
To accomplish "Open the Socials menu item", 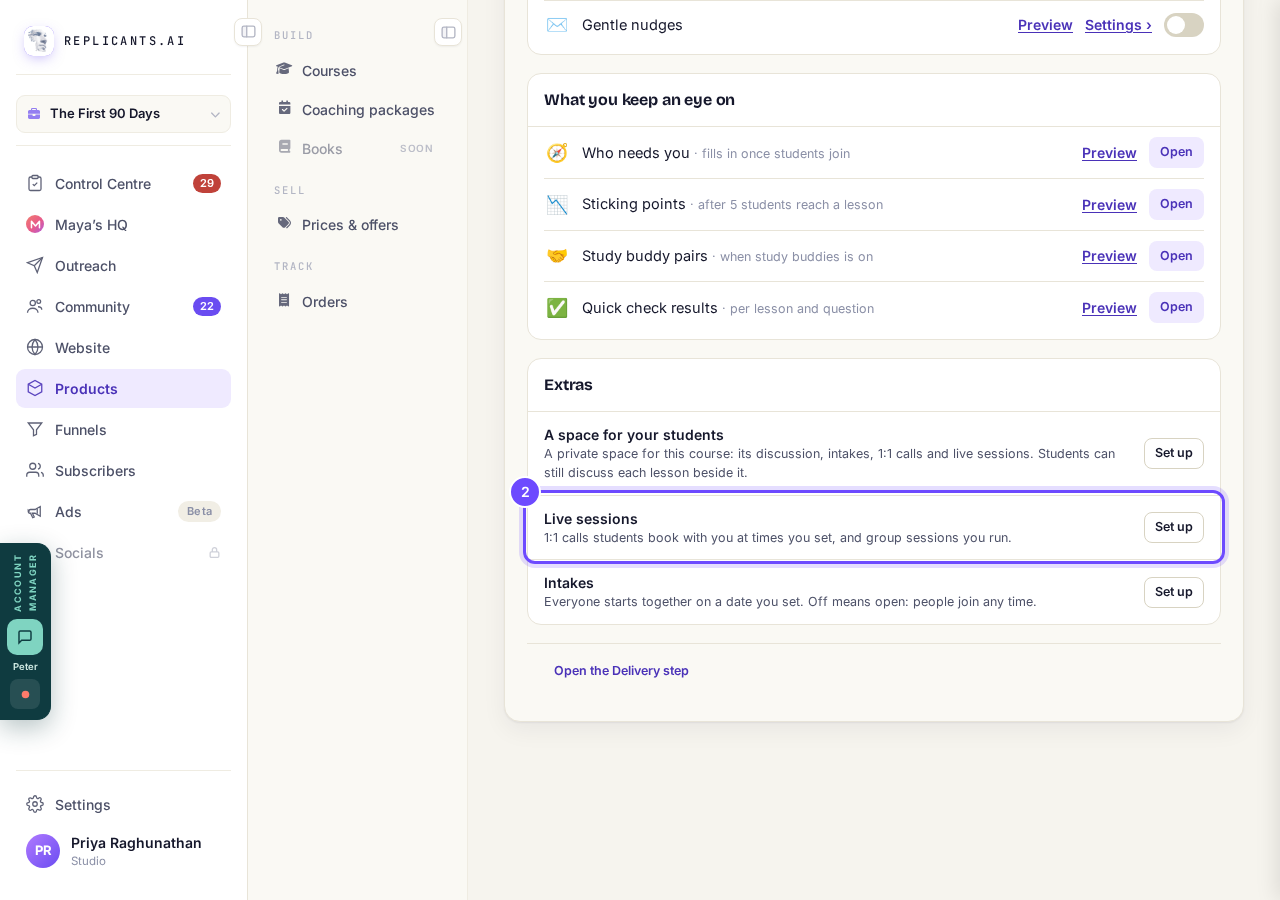I will click(x=123, y=552).
